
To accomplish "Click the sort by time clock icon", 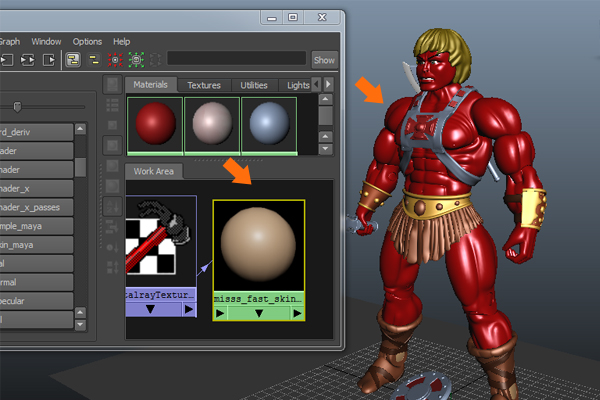I will (112, 247).
